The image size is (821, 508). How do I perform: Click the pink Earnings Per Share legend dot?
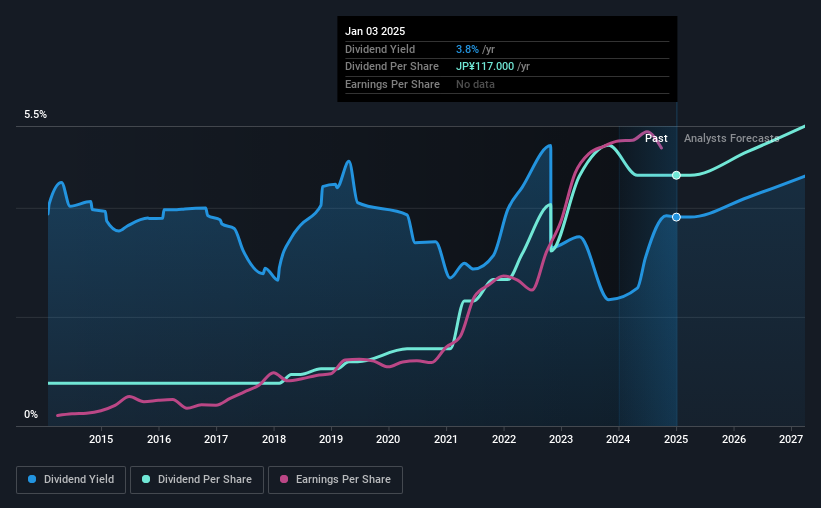[x=284, y=479]
